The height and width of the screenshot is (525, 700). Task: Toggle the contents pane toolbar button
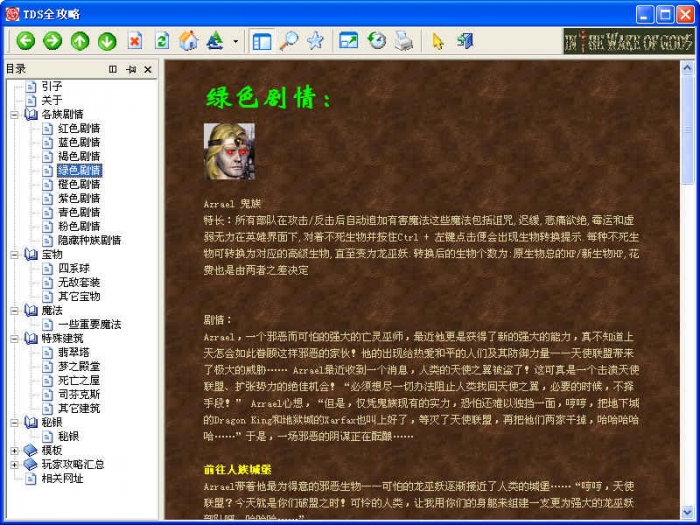pos(262,41)
